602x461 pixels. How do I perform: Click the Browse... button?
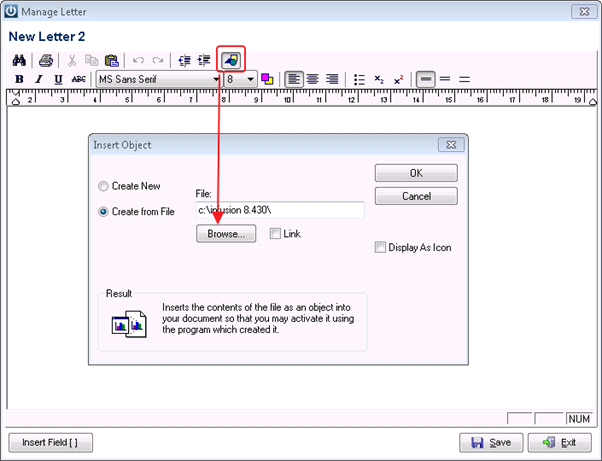[226, 234]
